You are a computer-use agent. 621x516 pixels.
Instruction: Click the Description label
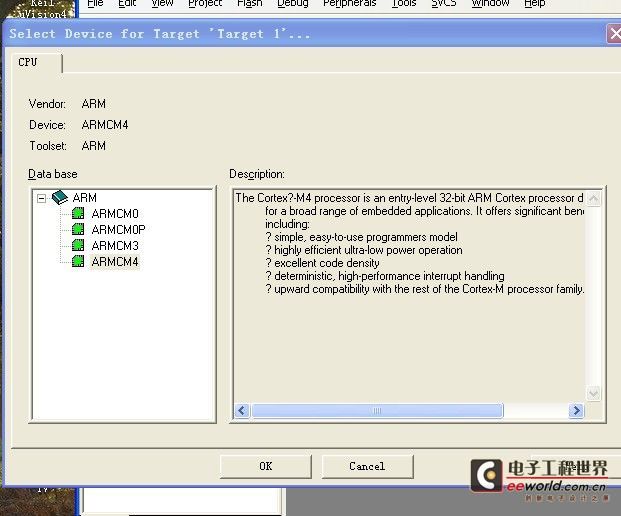click(257, 174)
